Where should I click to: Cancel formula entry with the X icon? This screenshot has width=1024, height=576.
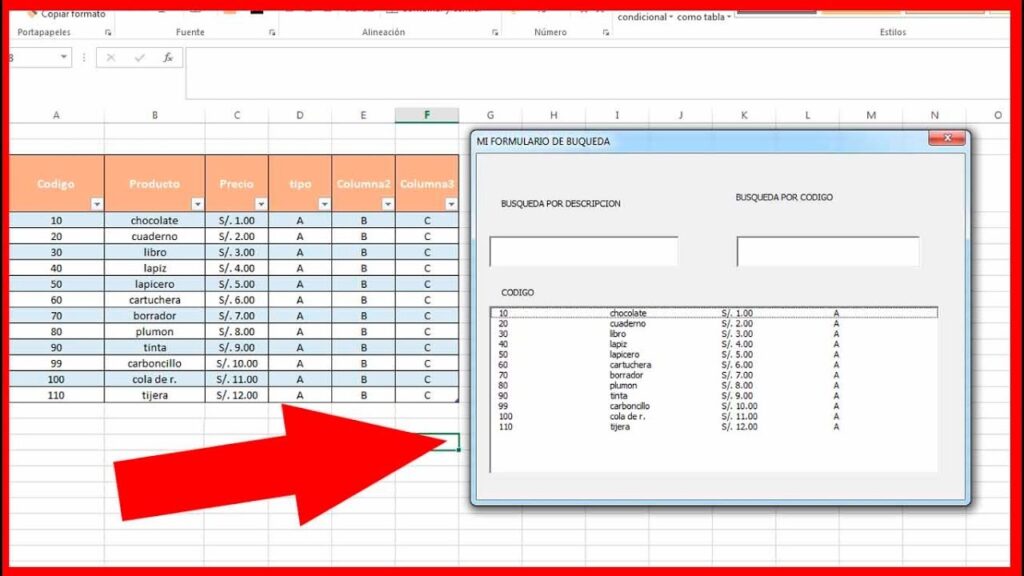pyautogui.click(x=110, y=57)
